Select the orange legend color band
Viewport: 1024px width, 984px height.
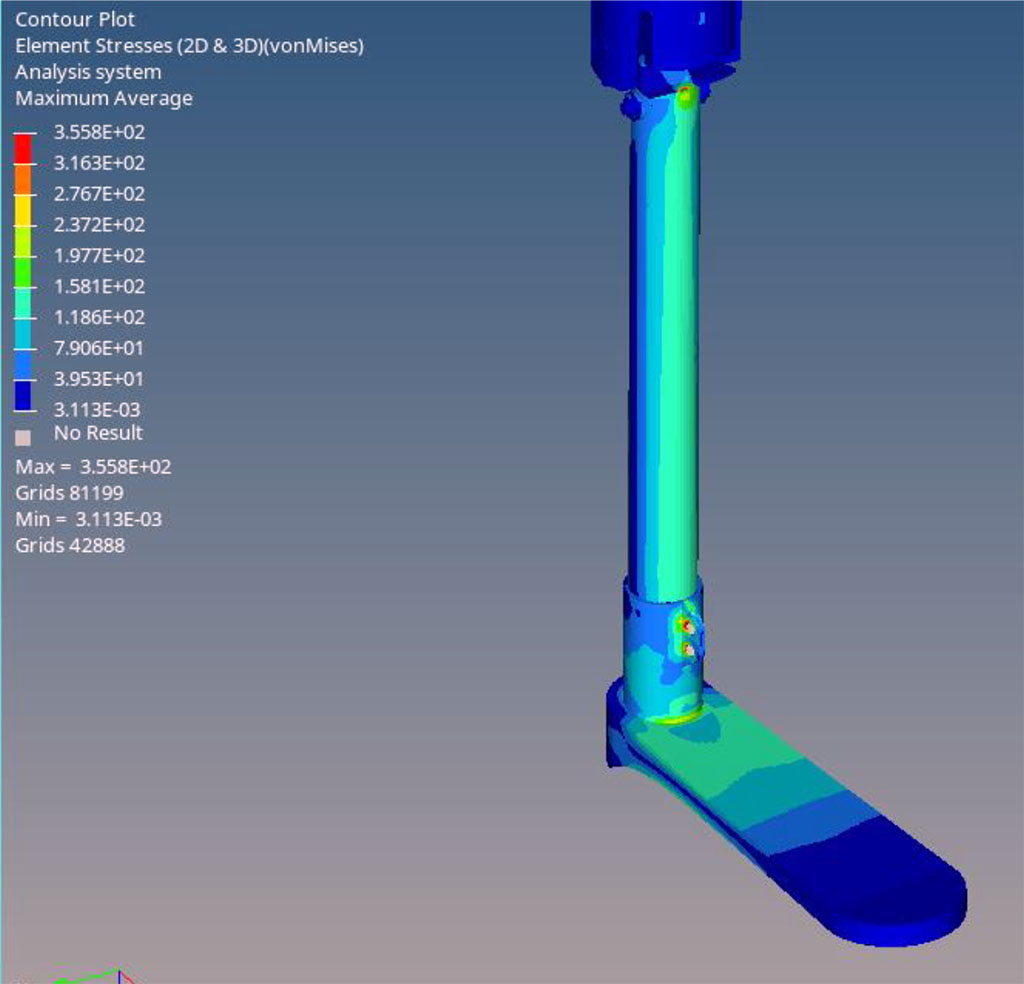click(x=23, y=178)
